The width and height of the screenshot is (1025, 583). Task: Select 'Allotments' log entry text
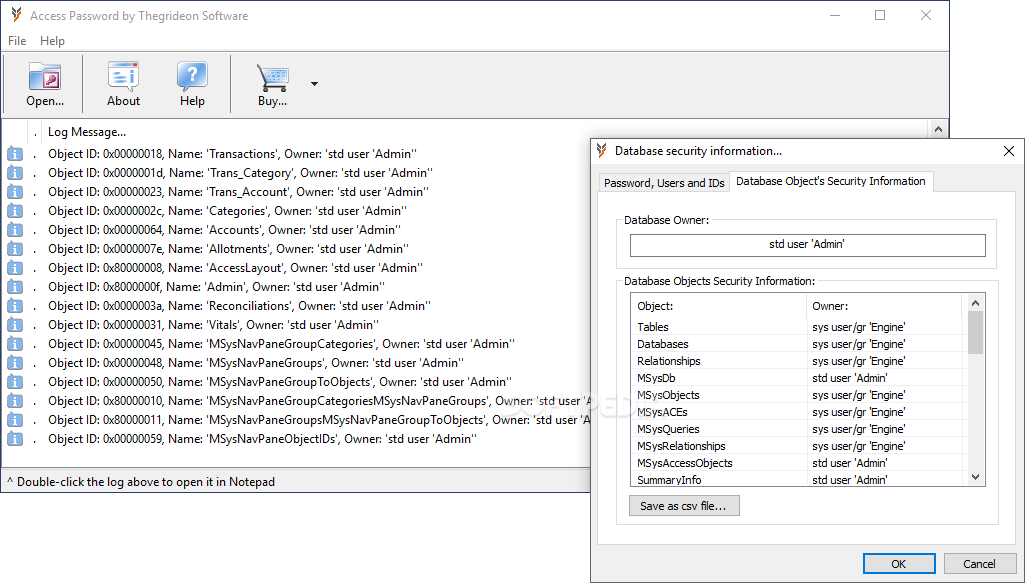pos(229,249)
